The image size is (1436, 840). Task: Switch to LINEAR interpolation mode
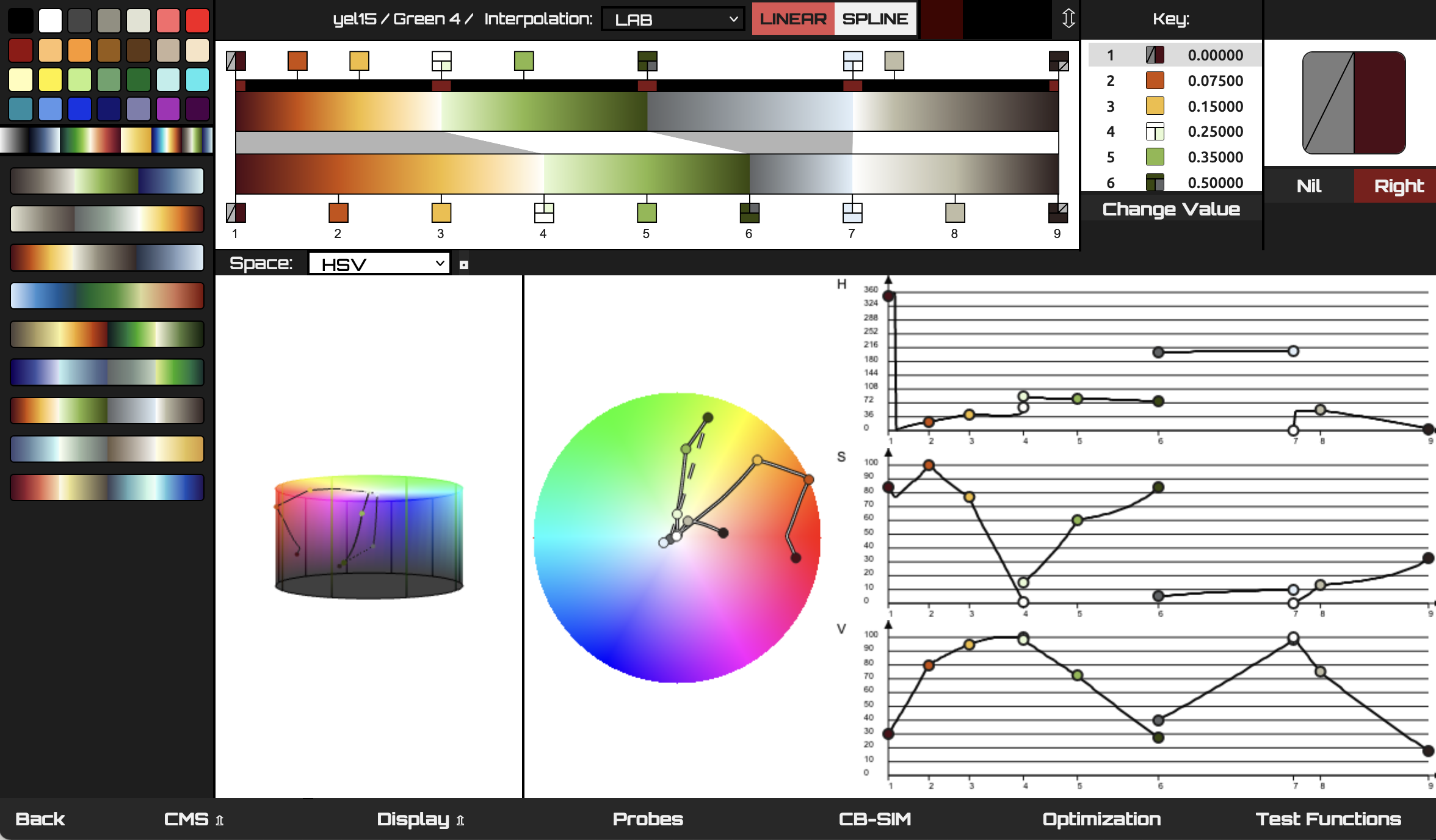(x=792, y=19)
